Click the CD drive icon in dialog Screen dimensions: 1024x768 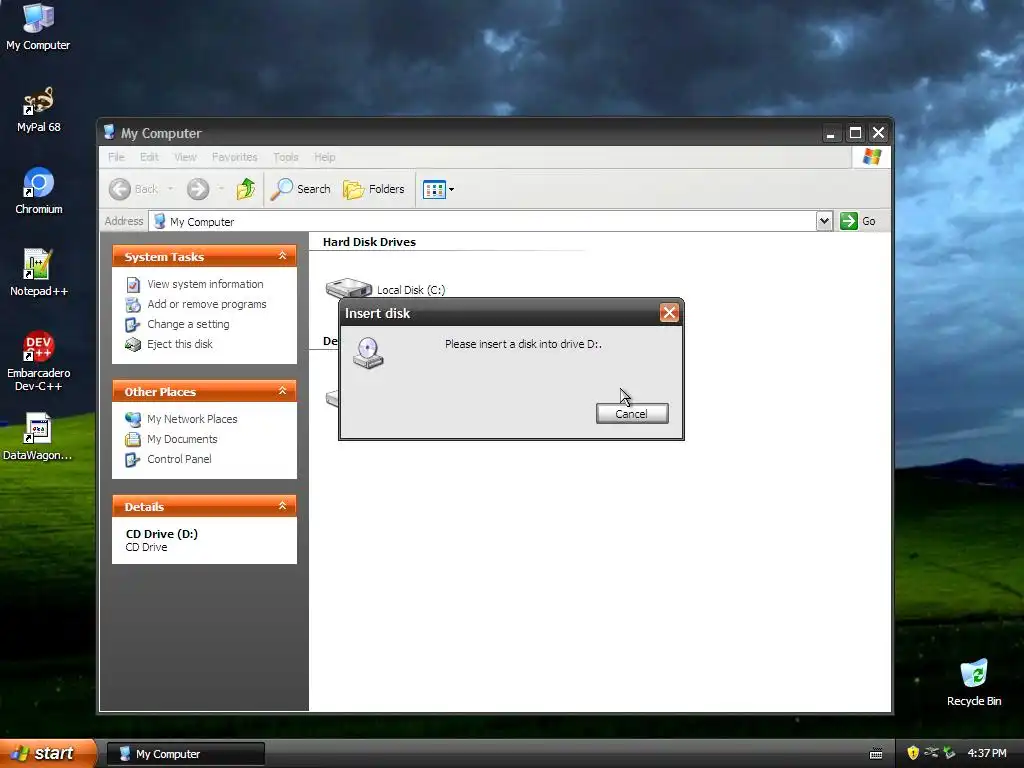(368, 353)
